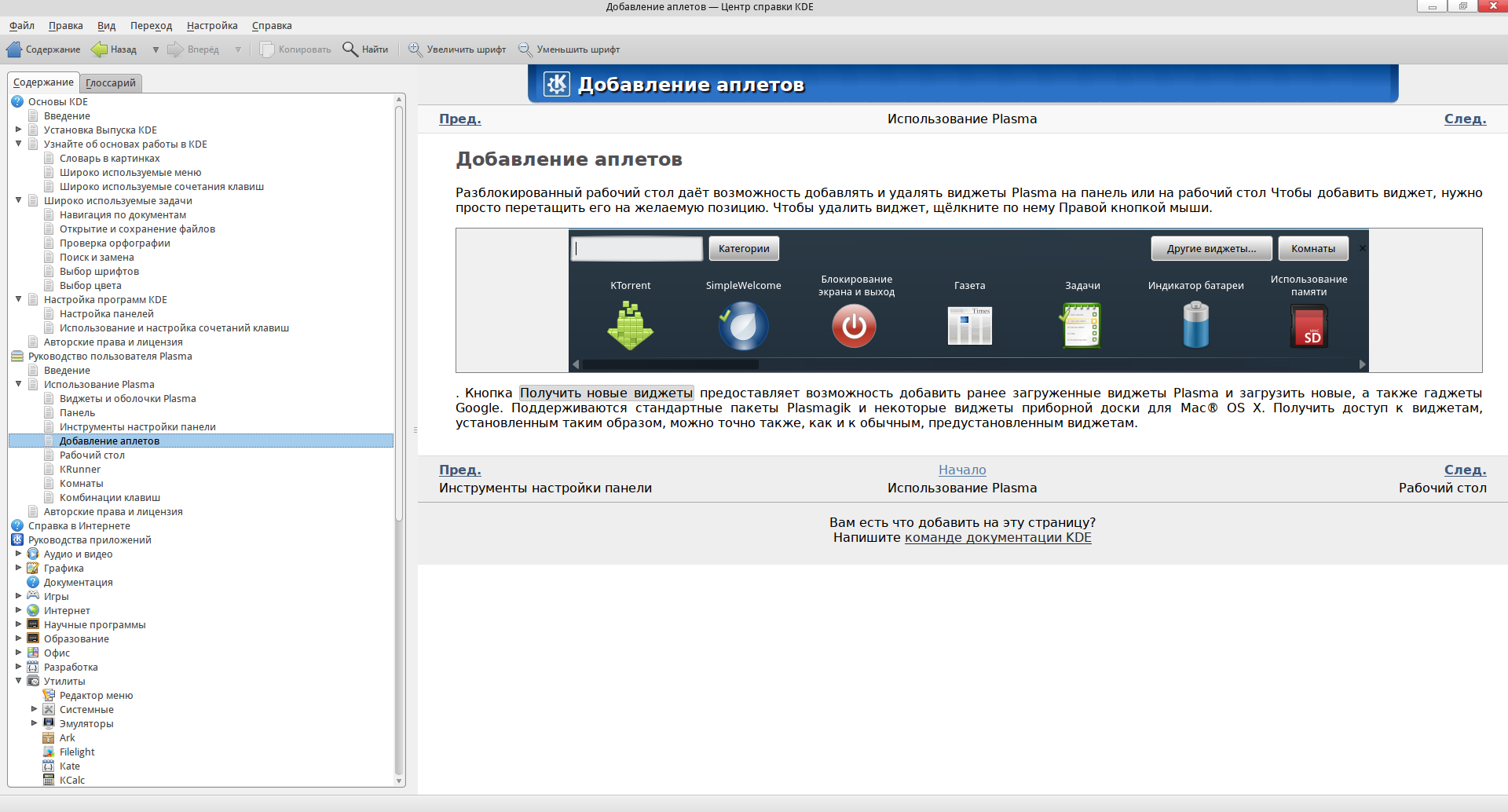Select Комбинации клавиш in the contents tree

110,497
